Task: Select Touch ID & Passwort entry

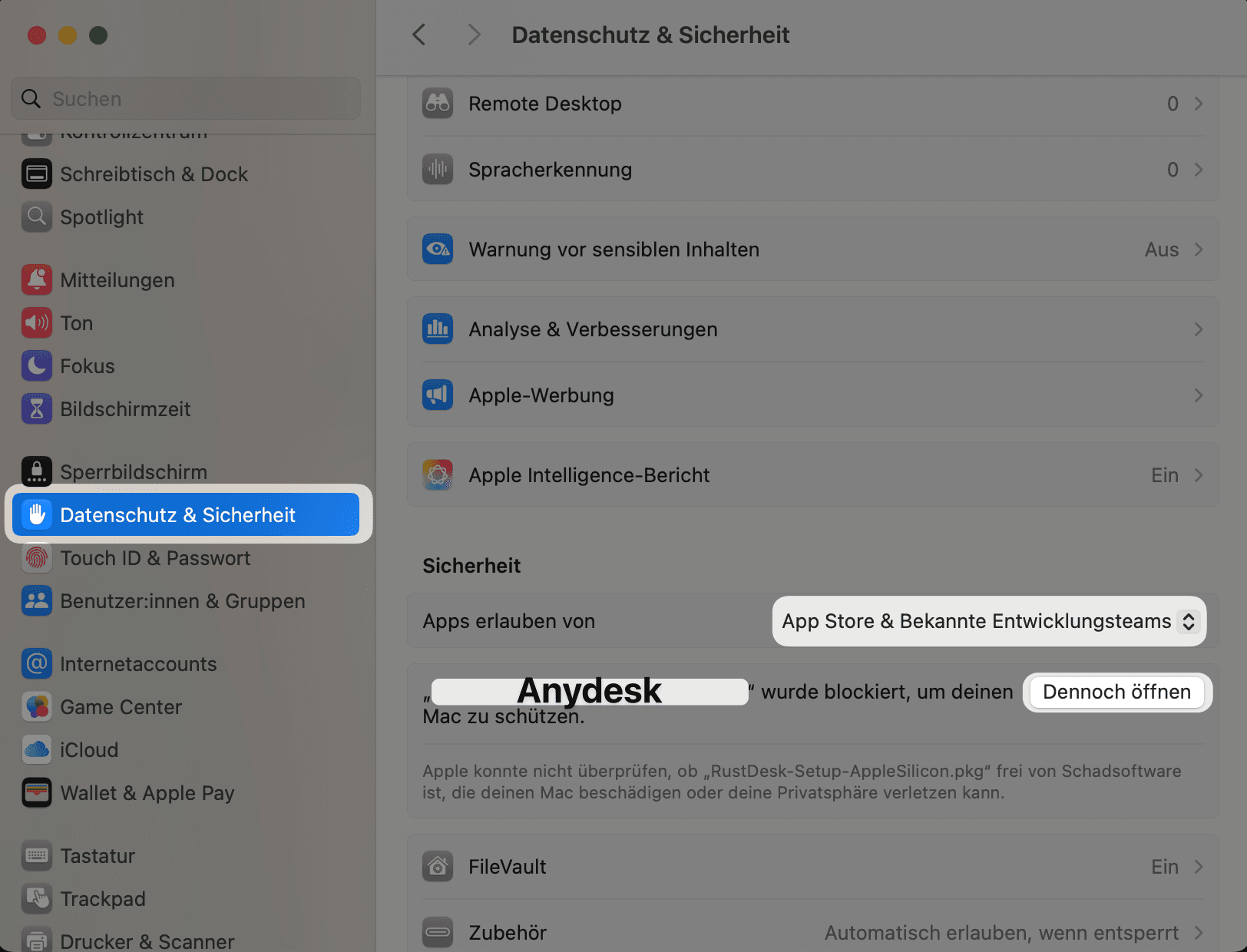Action: [x=186, y=558]
